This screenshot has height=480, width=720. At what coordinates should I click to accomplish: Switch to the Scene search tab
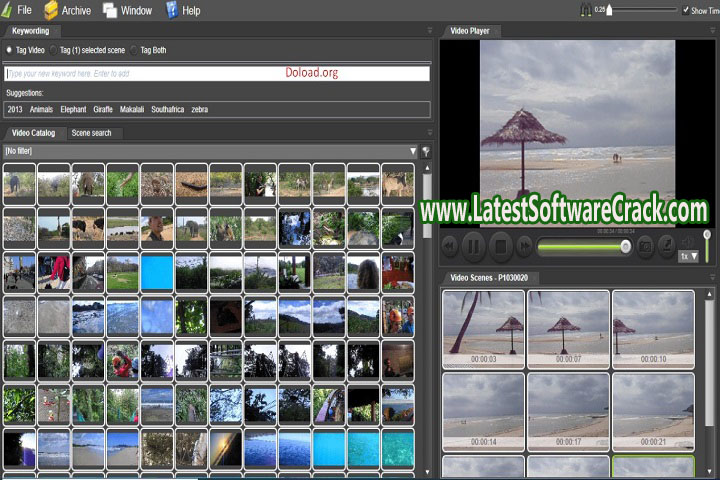pos(91,133)
